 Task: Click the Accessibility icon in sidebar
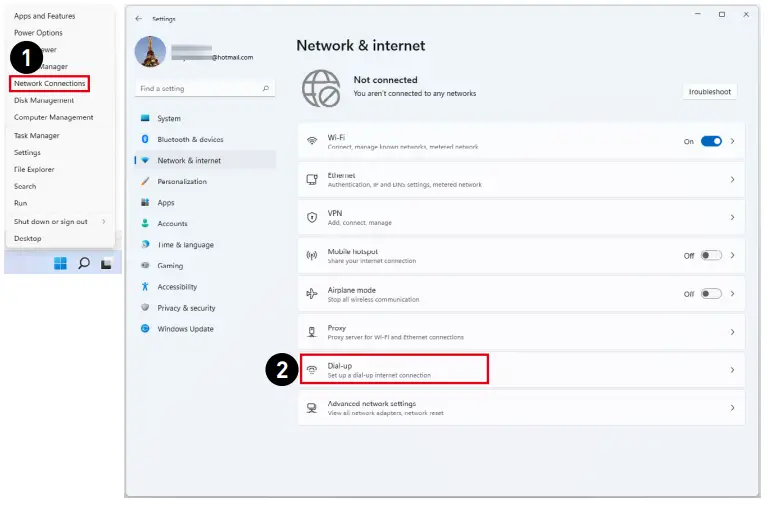(145, 287)
